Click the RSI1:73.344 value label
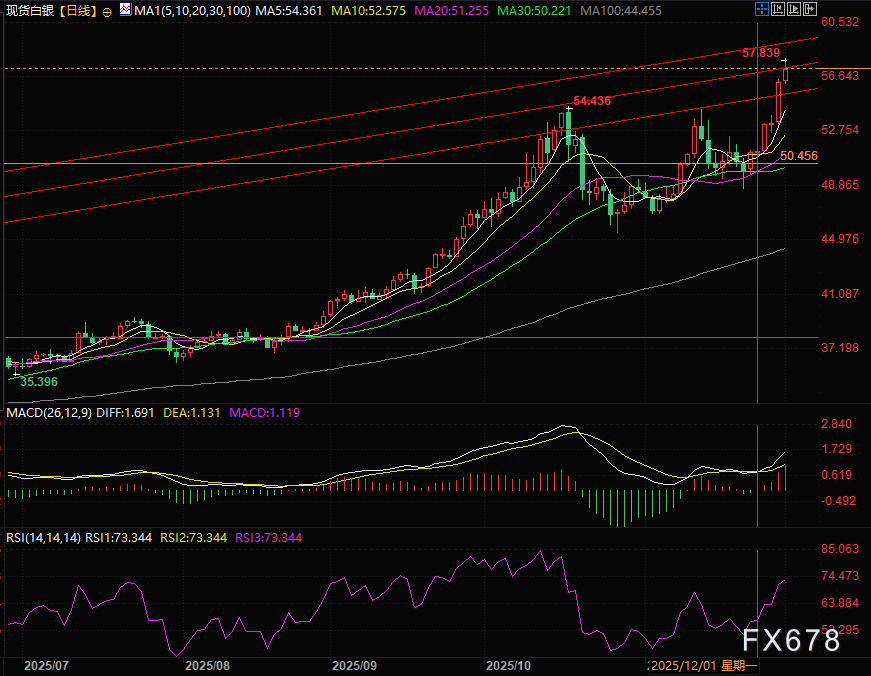The width and height of the screenshot is (871, 676). [x=119, y=537]
